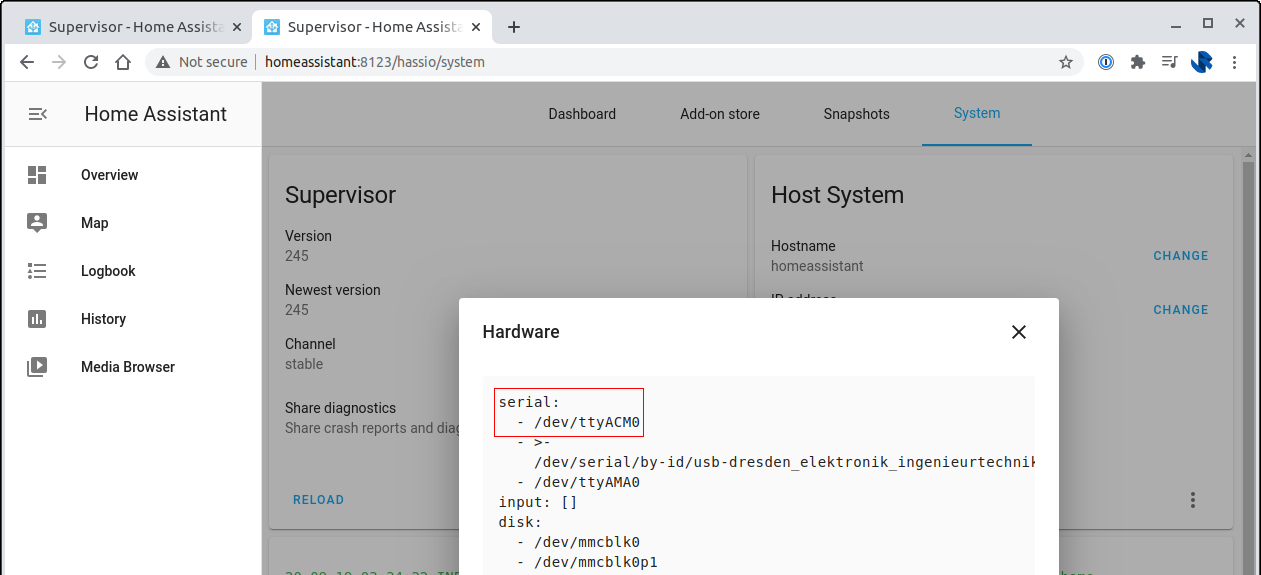Image resolution: width=1261 pixels, height=575 pixels.
Task: Click the Host System card heading
Action: (x=837, y=195)
